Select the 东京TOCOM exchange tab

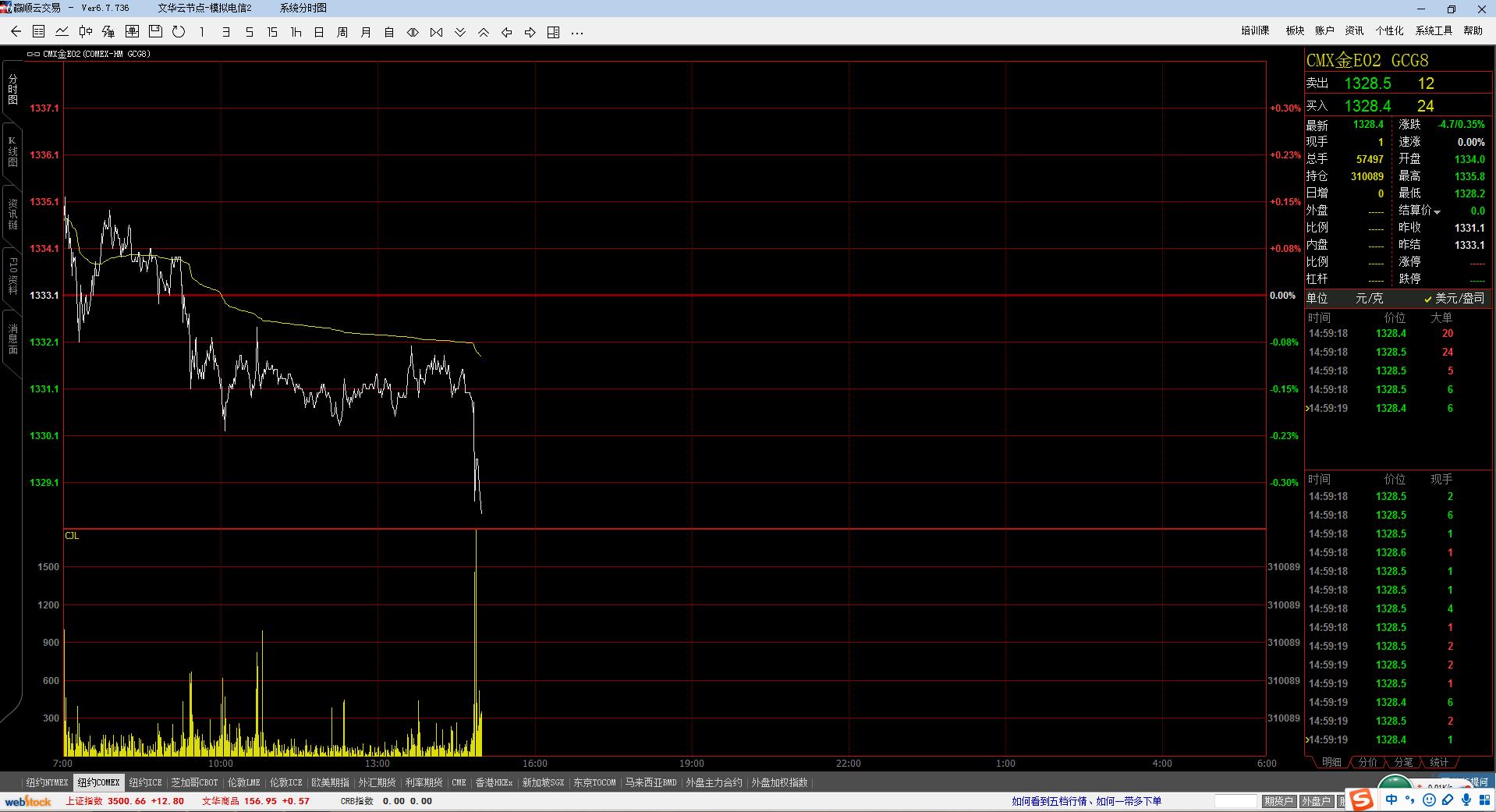point(594,782)
